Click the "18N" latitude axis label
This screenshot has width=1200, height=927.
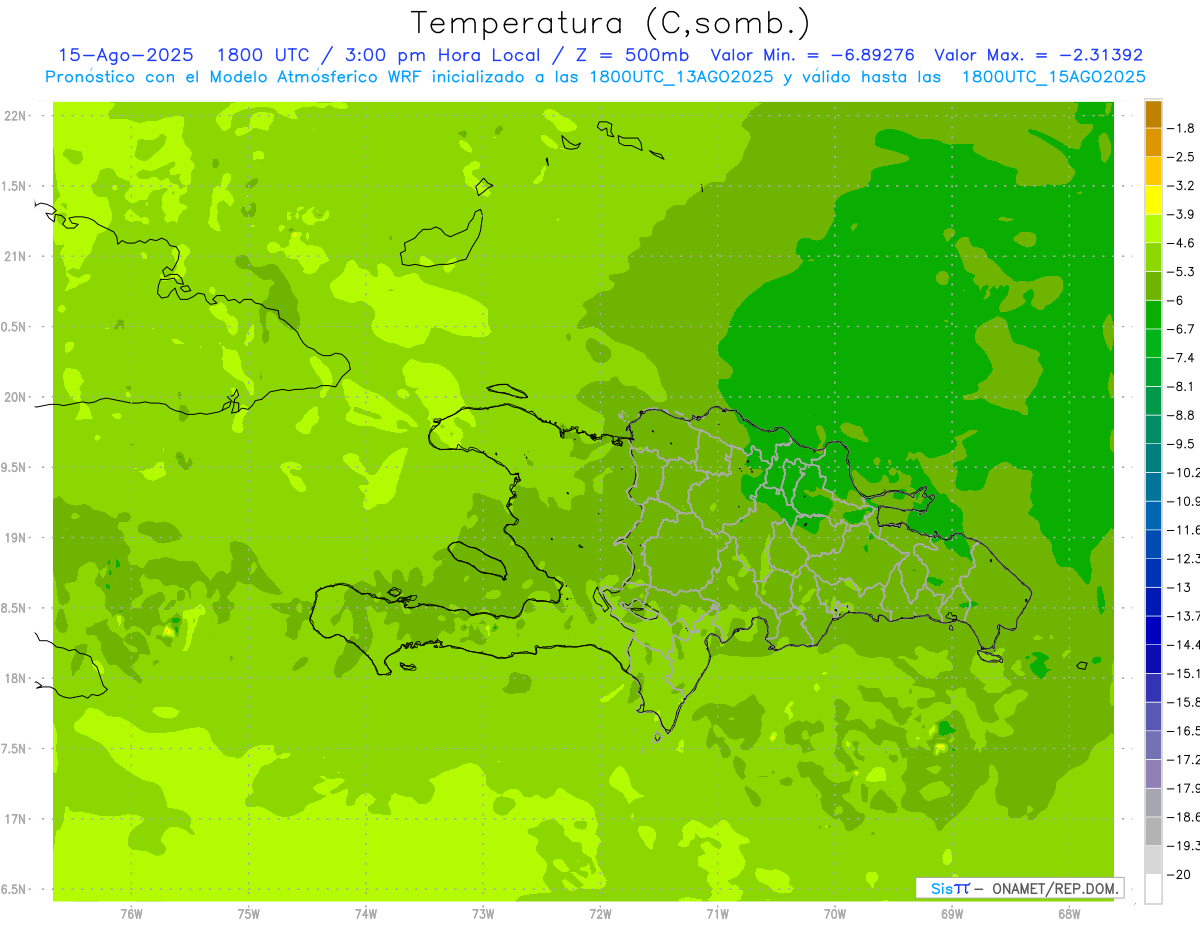click(16, 678)
